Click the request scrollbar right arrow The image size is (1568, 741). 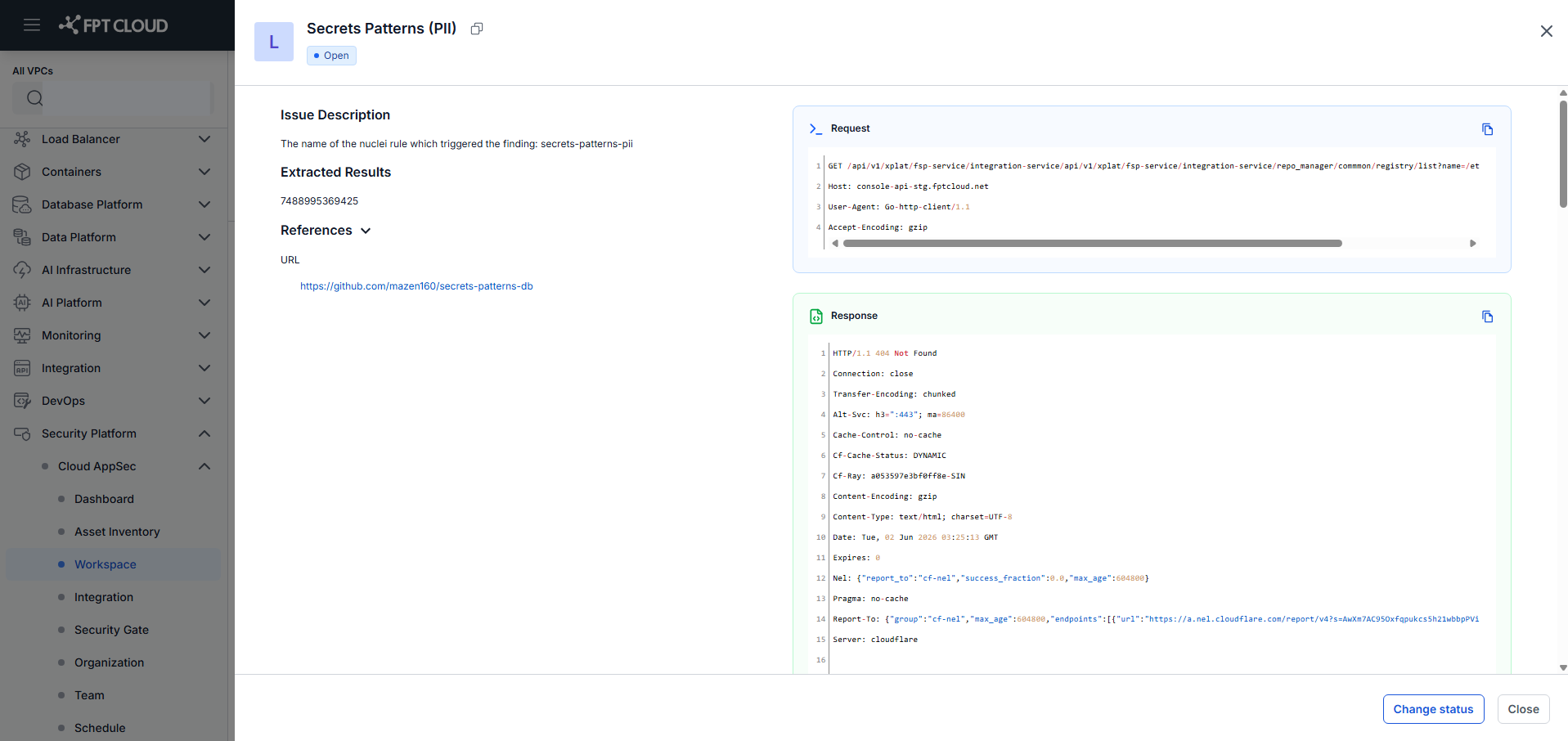(1472, 243)
